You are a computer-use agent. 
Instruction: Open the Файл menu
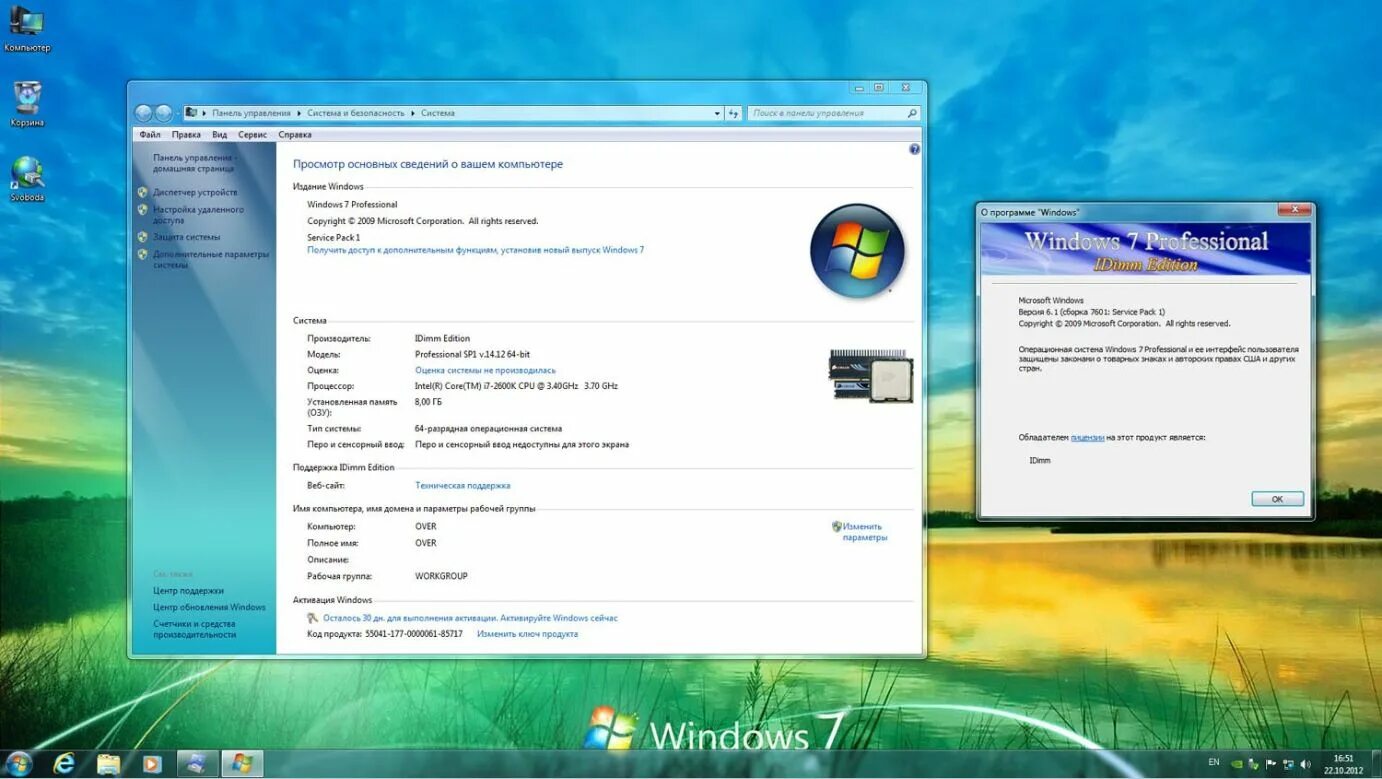pos(150,134)
